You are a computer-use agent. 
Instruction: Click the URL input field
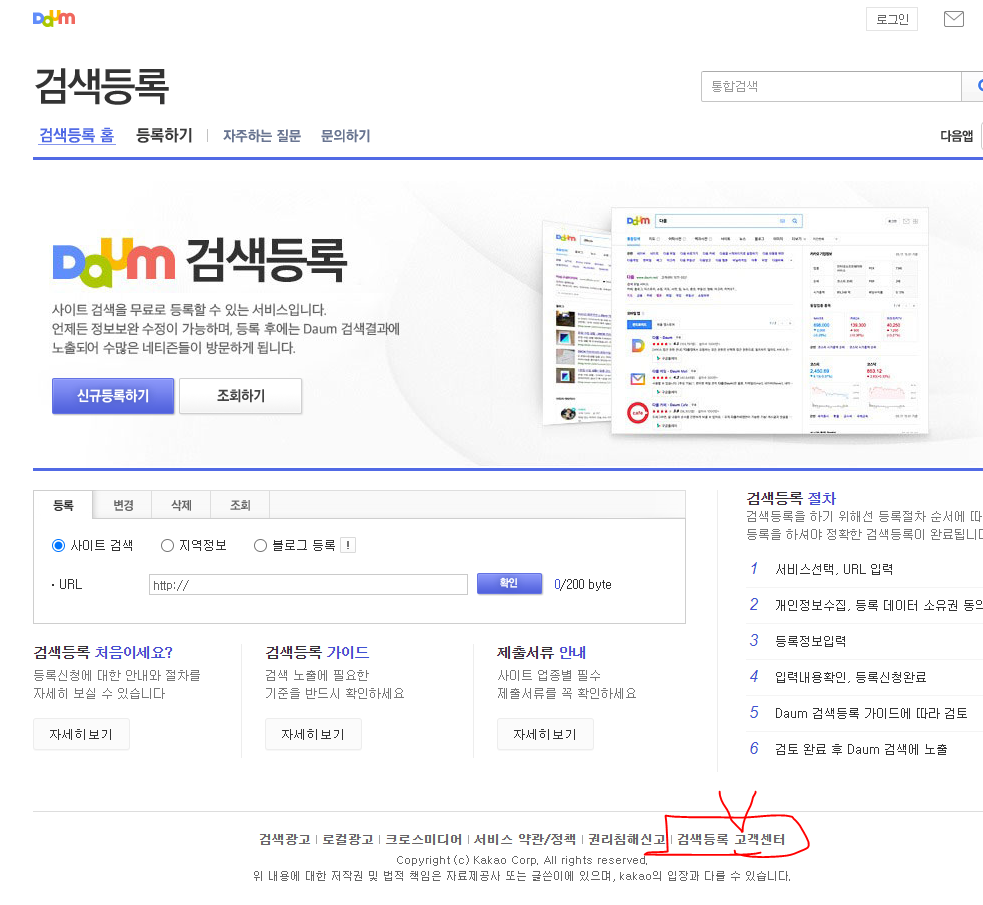coord(308,585)
